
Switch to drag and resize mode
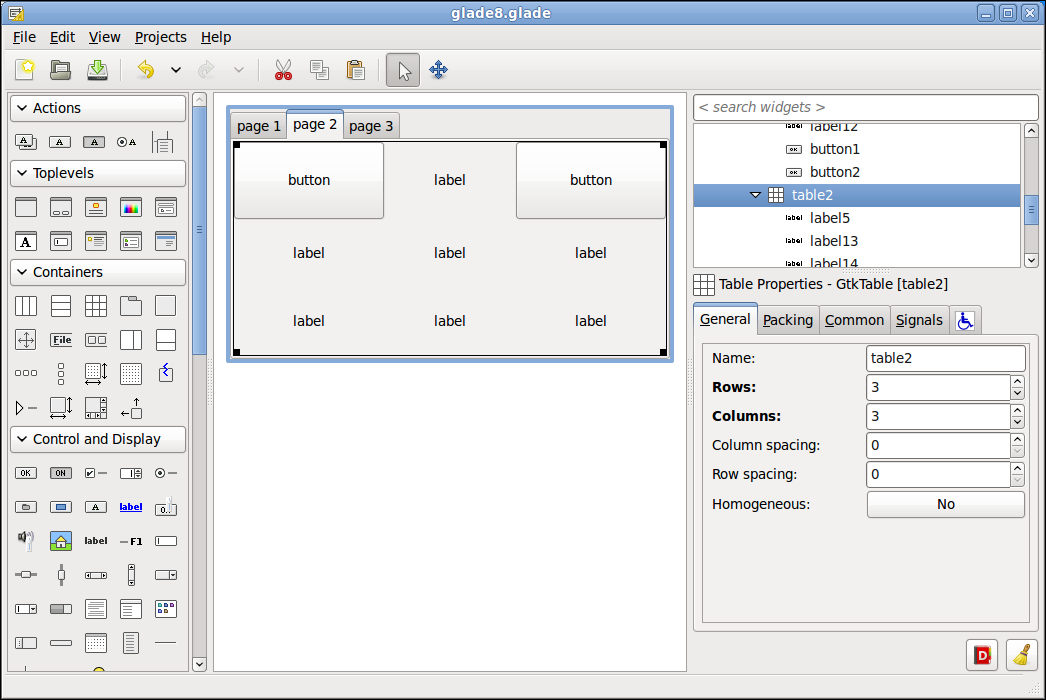click(x=438, y=69)
